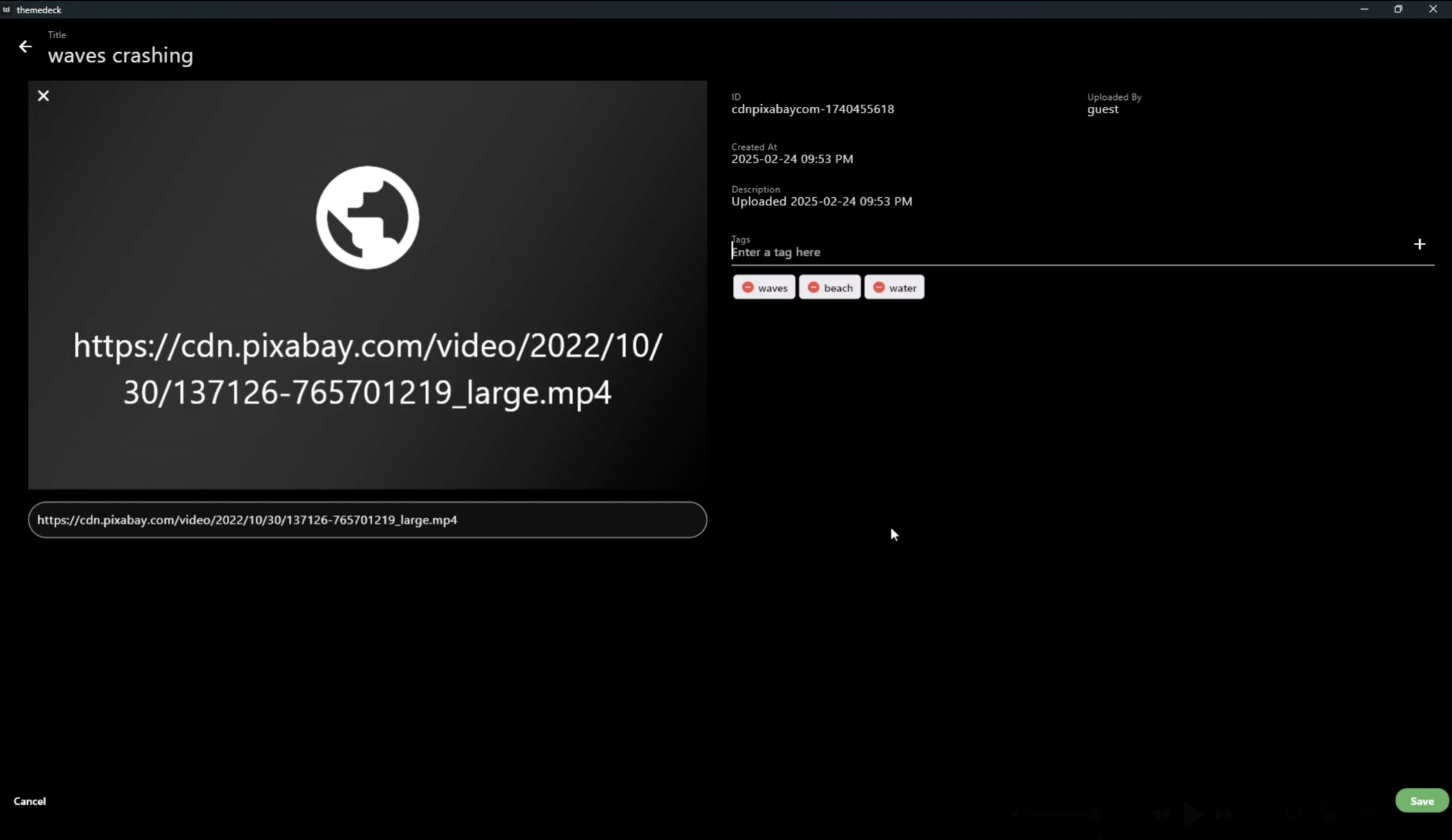Click the Cancel button
1452x840 pixels.
(30, 801)
